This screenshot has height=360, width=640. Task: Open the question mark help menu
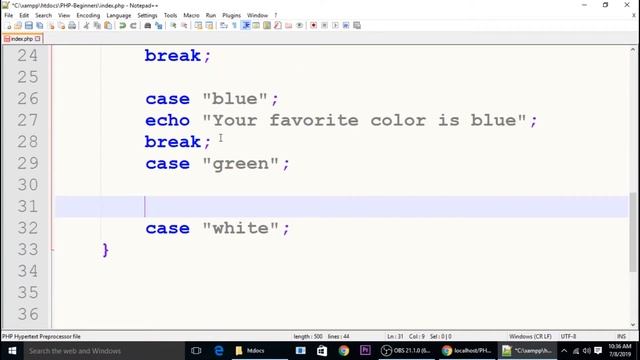point(276,16)
